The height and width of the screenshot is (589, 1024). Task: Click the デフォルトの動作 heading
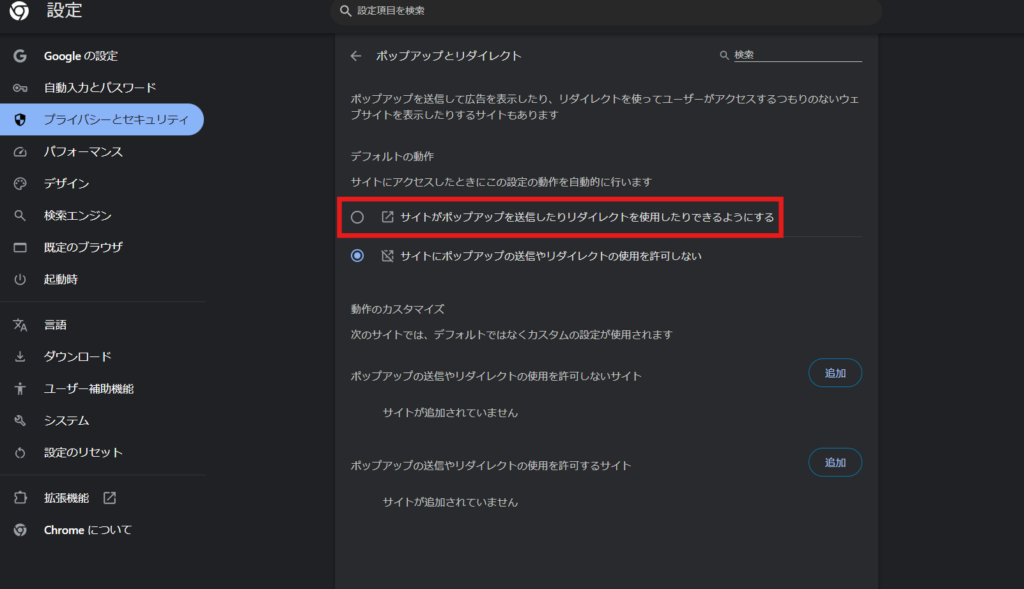392,156
